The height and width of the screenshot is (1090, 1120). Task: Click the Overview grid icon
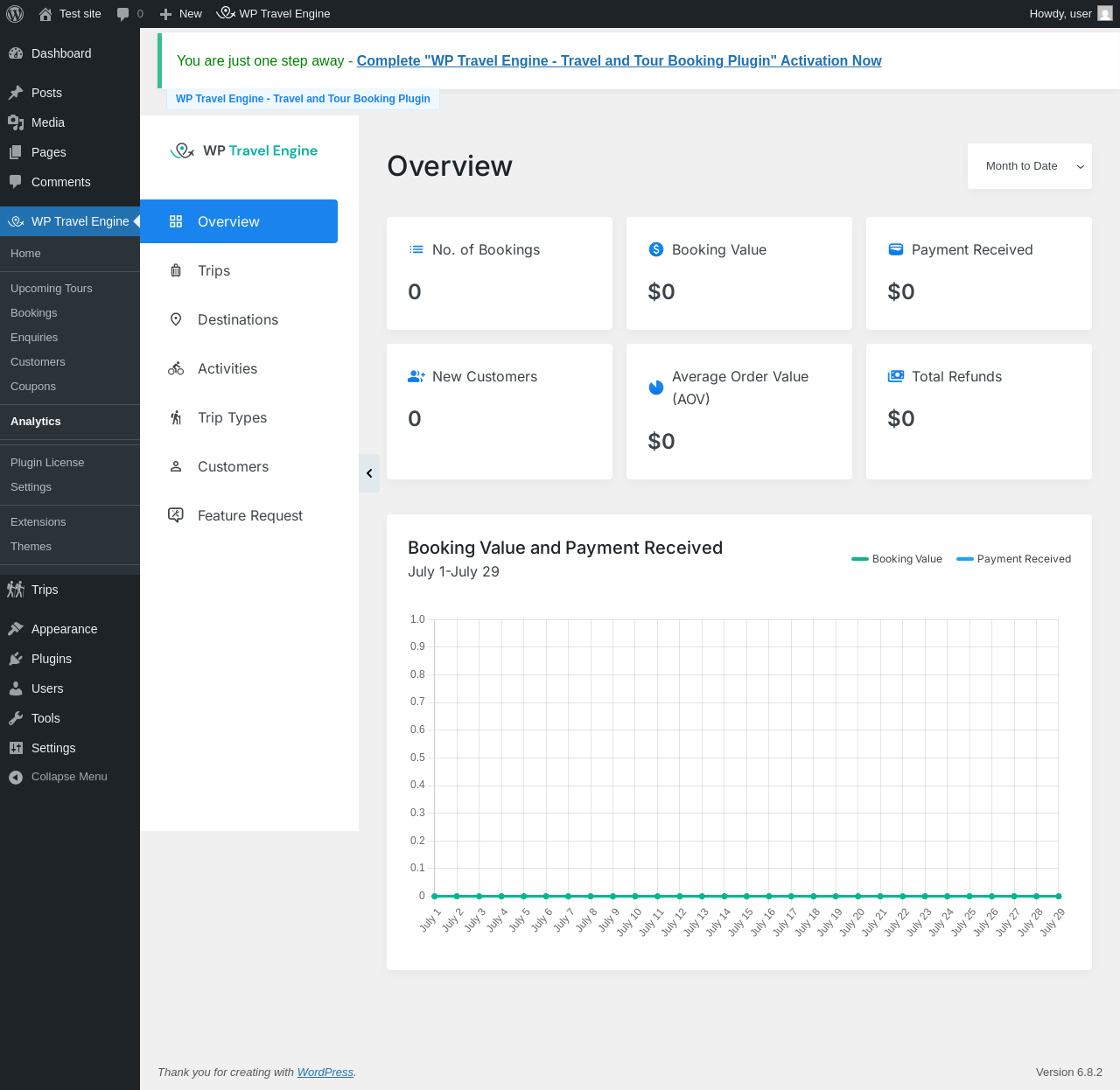176,221
